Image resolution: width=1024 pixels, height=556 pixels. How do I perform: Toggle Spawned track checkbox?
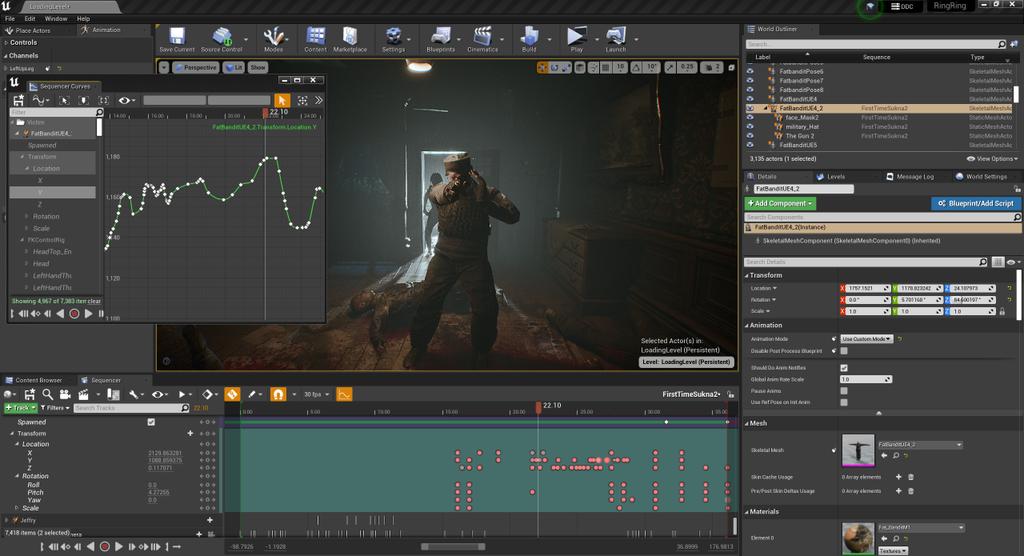coord(152,422)
